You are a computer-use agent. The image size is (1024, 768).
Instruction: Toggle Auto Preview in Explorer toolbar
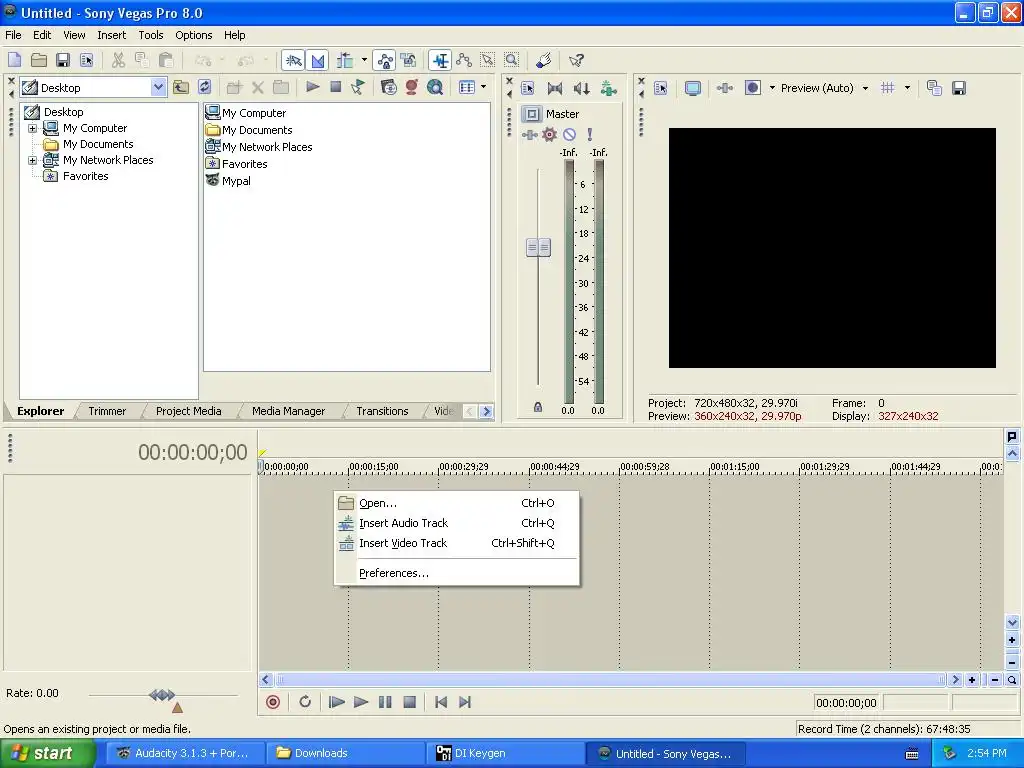[358, 88]
